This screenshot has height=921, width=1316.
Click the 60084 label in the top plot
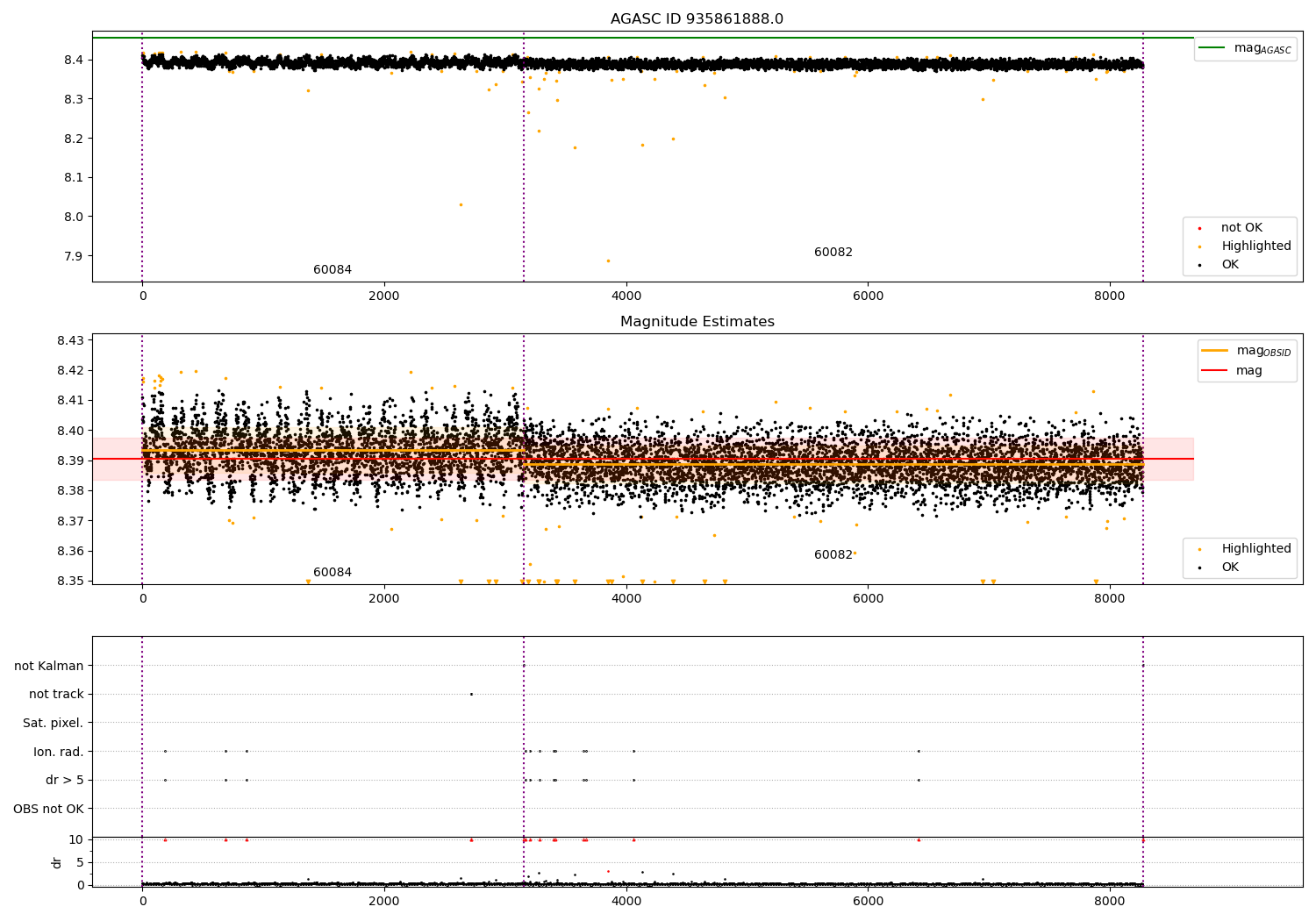333,270
